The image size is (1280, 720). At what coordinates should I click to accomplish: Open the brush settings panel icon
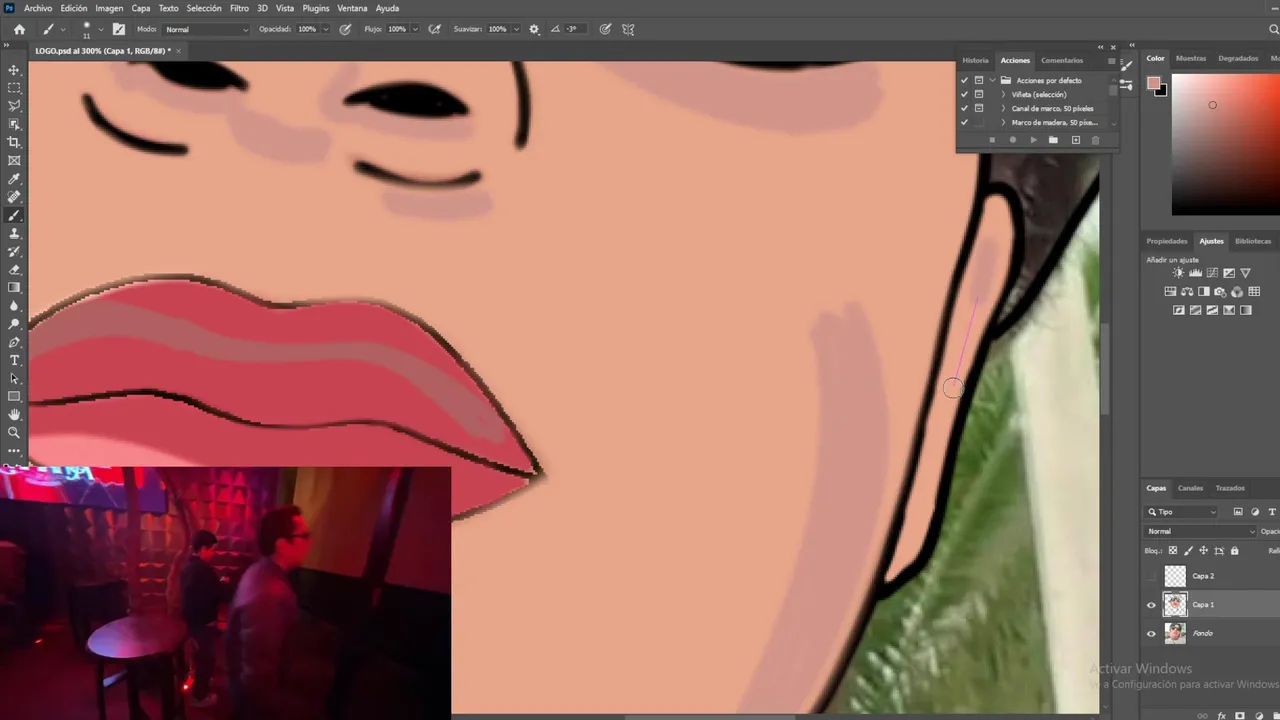pos(119,29)
